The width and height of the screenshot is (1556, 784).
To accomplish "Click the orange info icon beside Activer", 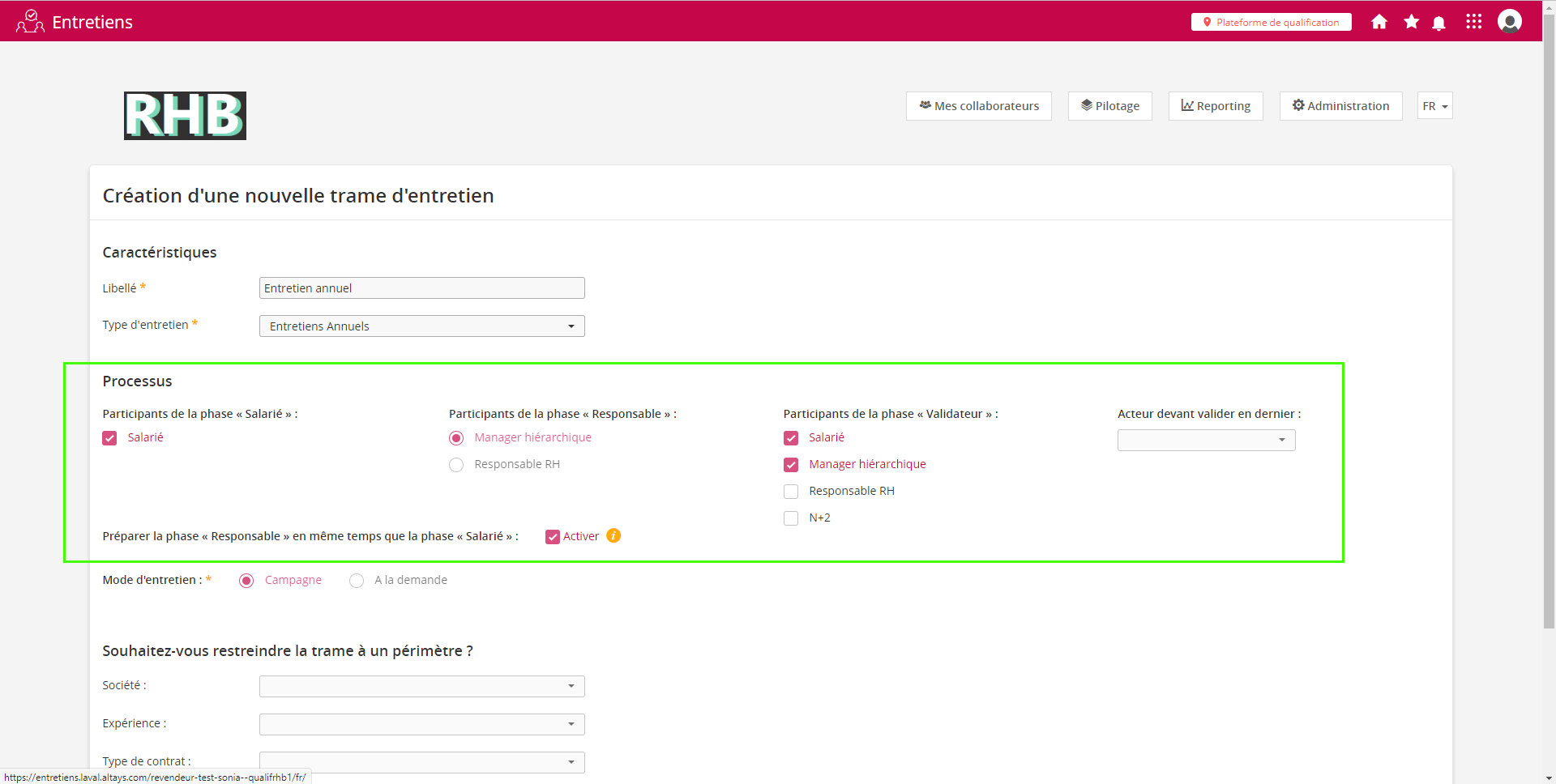I will pos(613,535).
